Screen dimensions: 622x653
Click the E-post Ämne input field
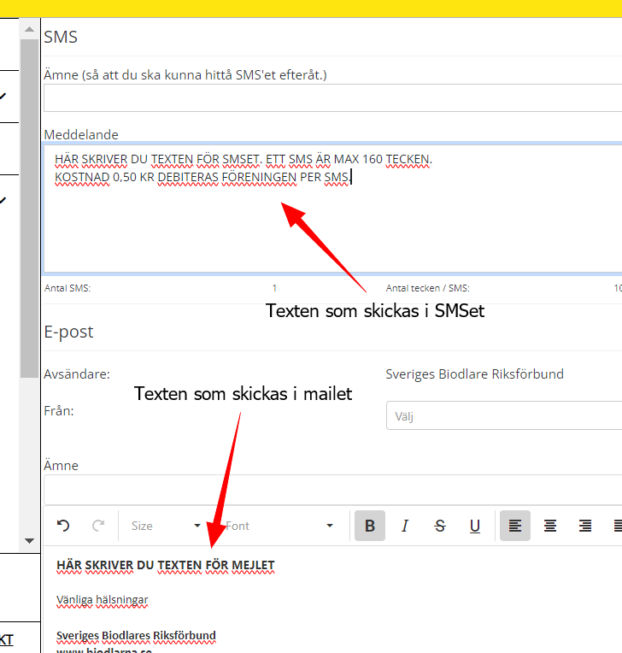click(332, 490)
